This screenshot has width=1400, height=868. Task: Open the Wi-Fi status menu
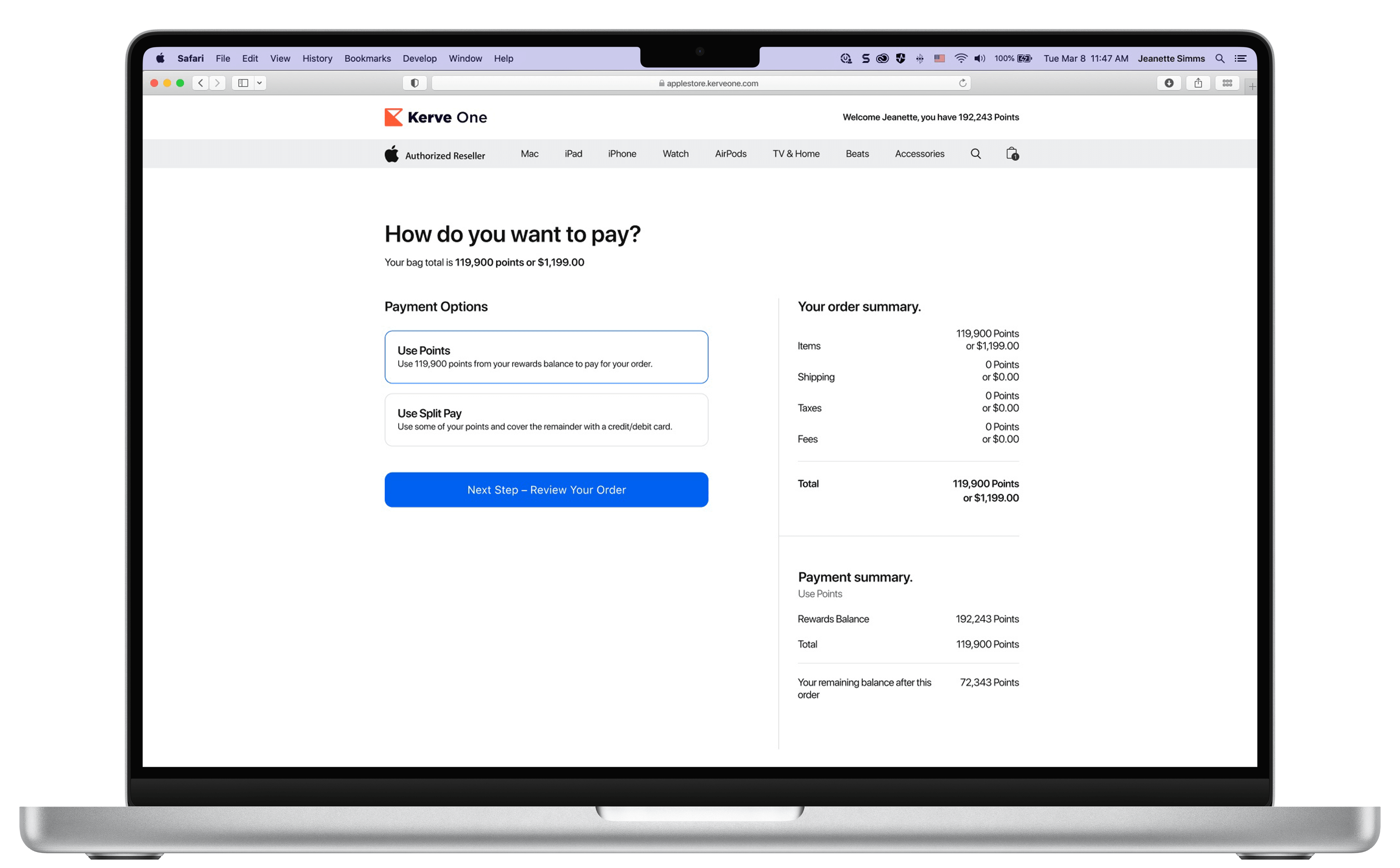(960, 59)
